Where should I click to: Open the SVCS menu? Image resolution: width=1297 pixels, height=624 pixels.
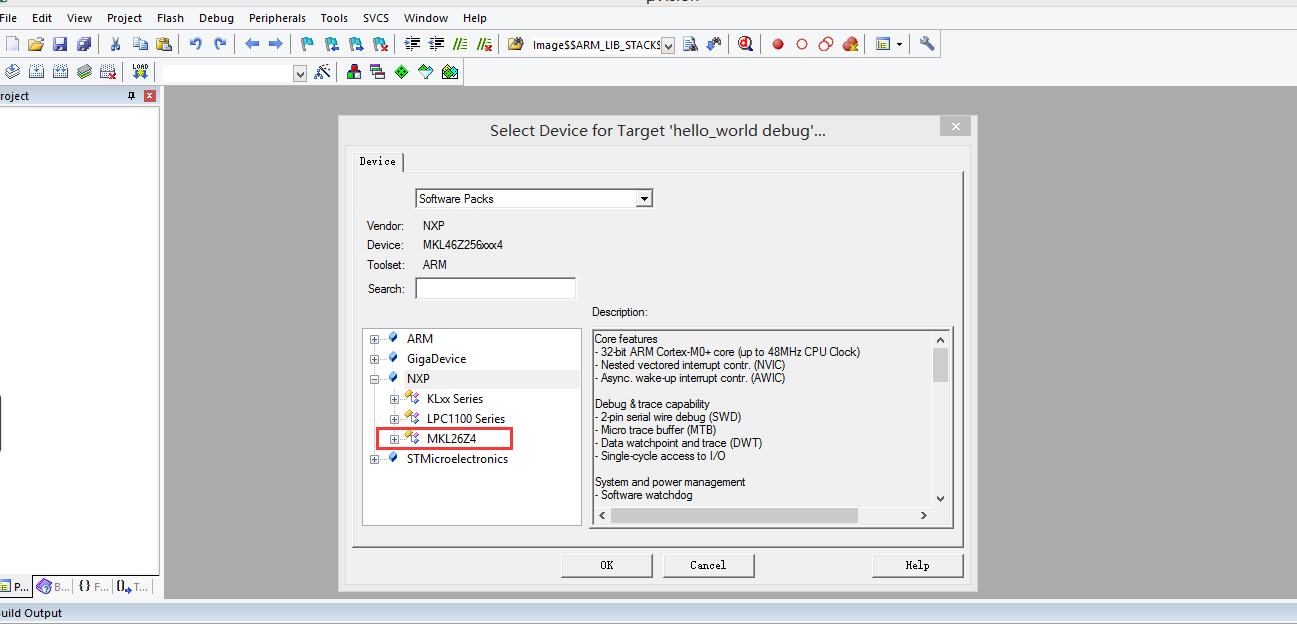(x=376, y=18)
